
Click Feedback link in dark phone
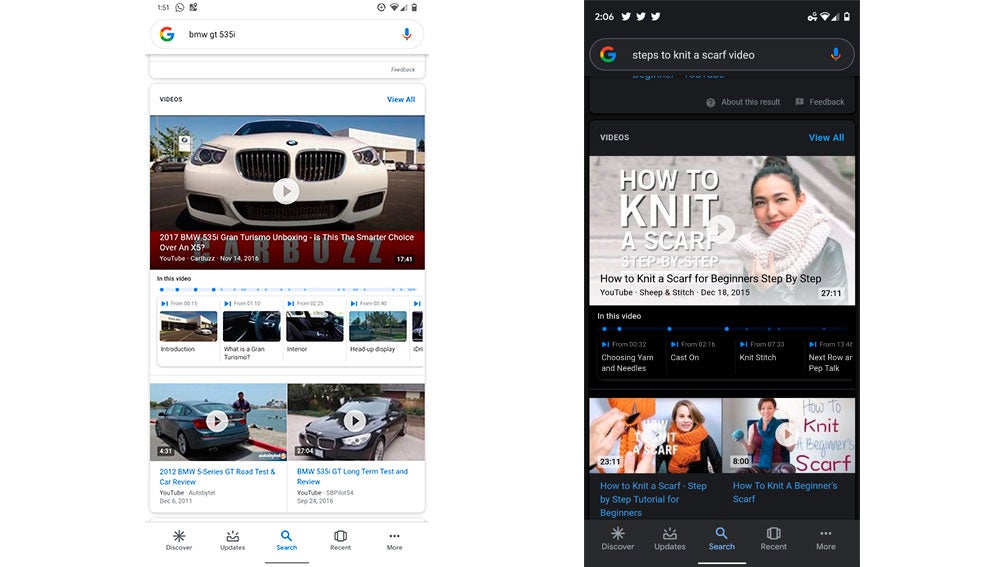click(820, 102)
